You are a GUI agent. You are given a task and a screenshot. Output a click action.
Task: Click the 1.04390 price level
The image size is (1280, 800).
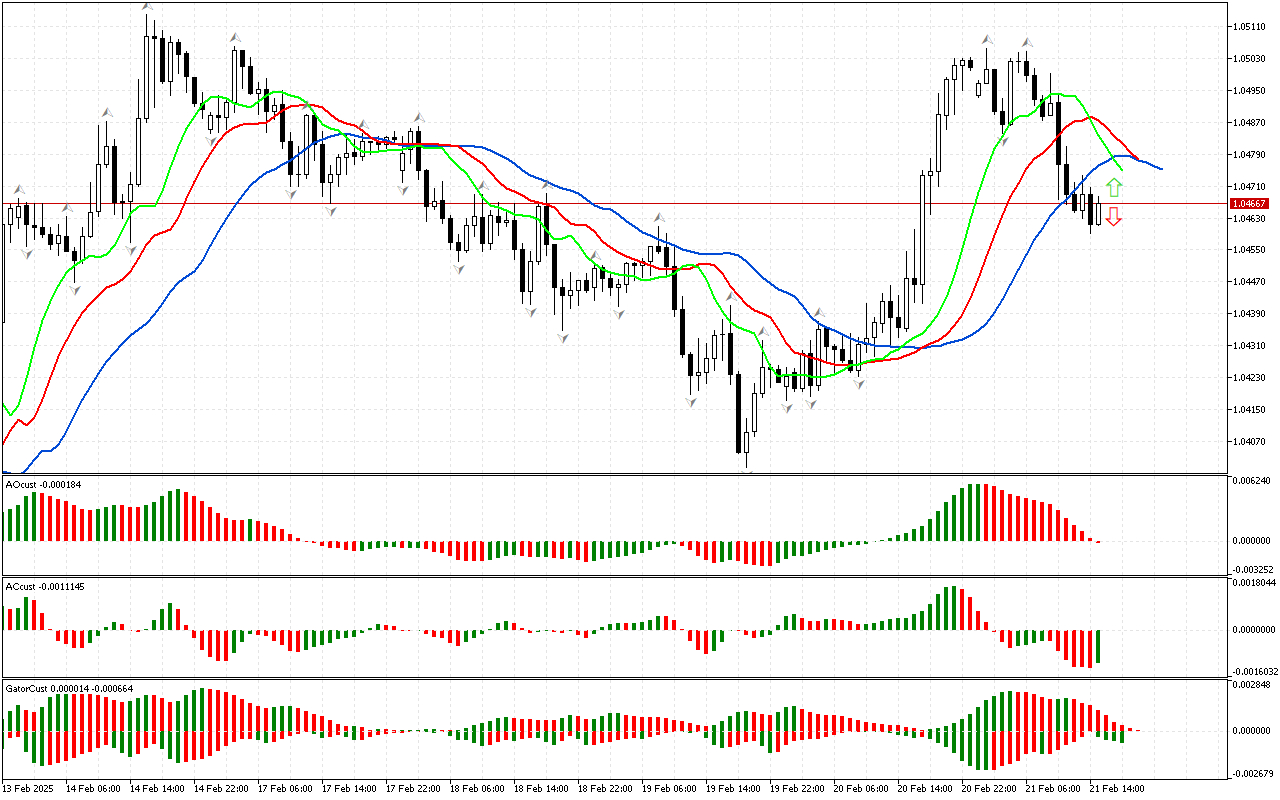point(1251,314)
